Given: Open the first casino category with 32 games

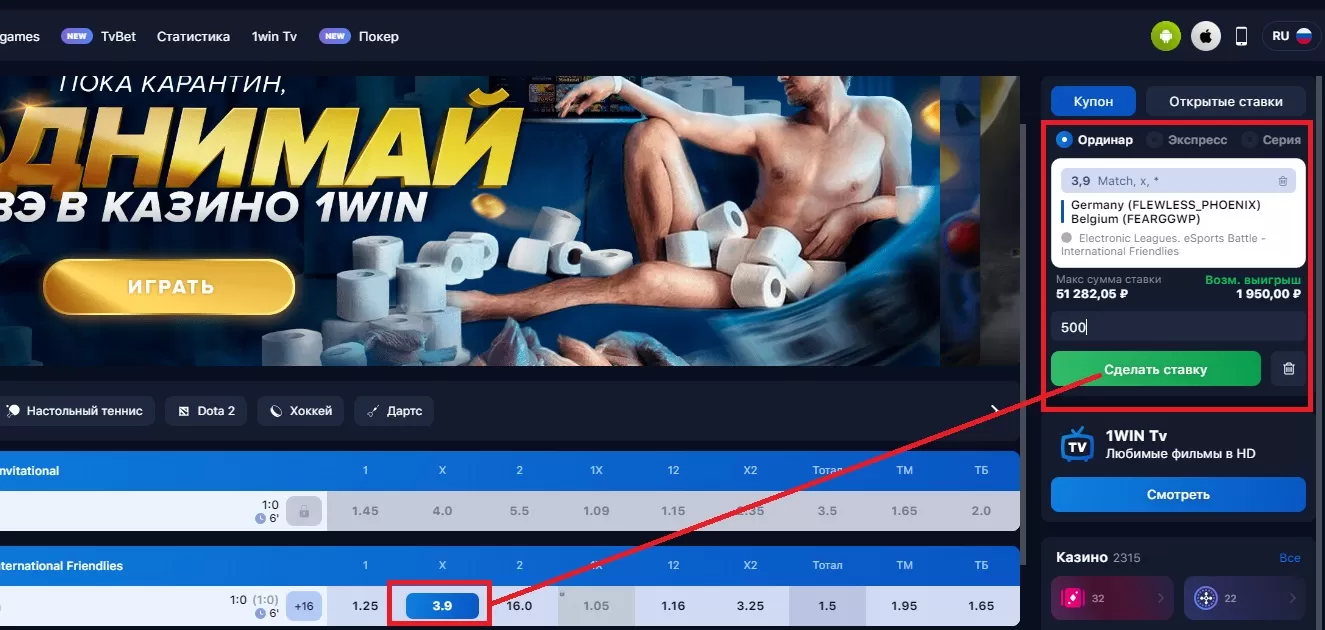Looking at the screenshot, I should pos(1112,598).
